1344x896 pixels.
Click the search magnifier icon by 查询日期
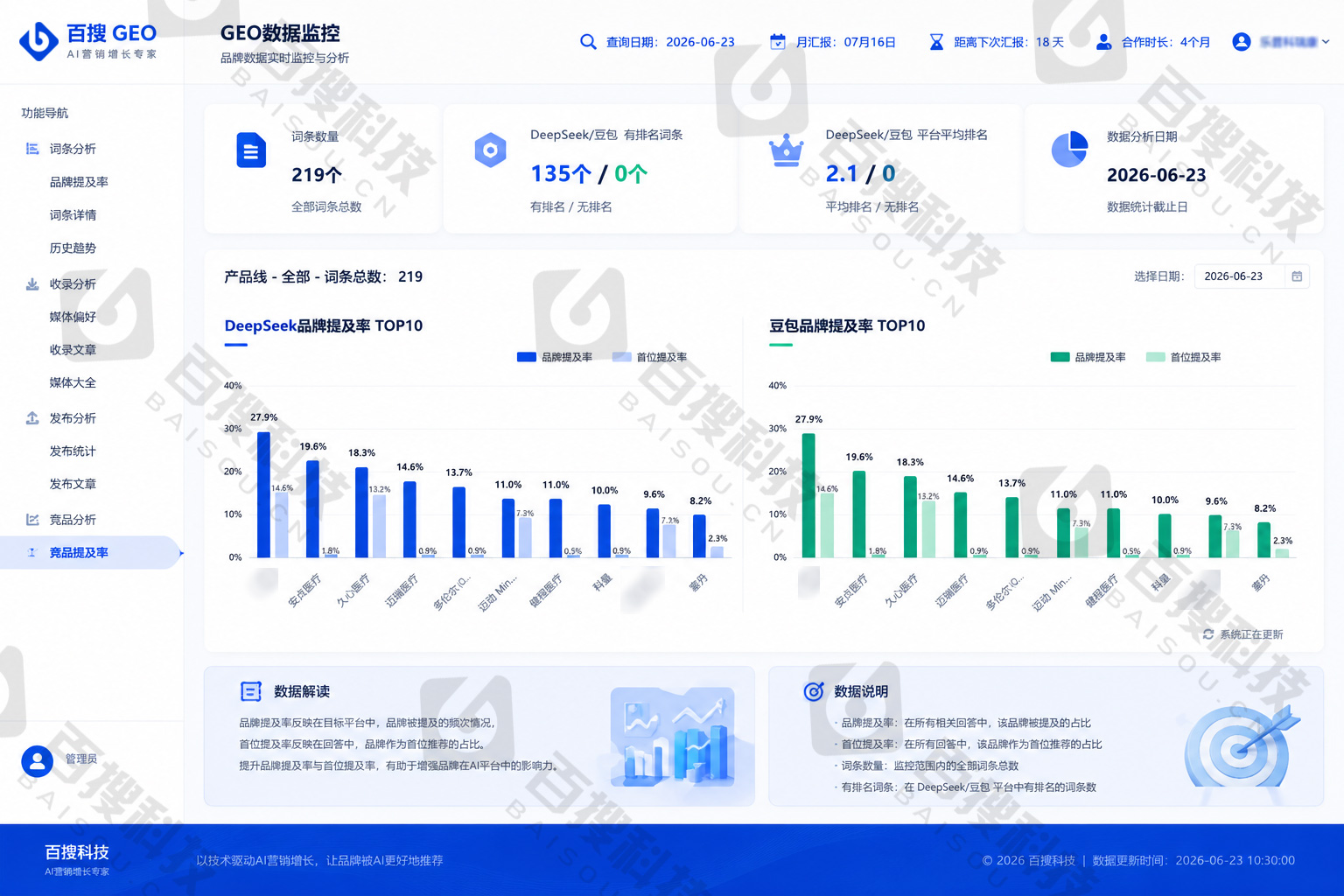(588, 42)
